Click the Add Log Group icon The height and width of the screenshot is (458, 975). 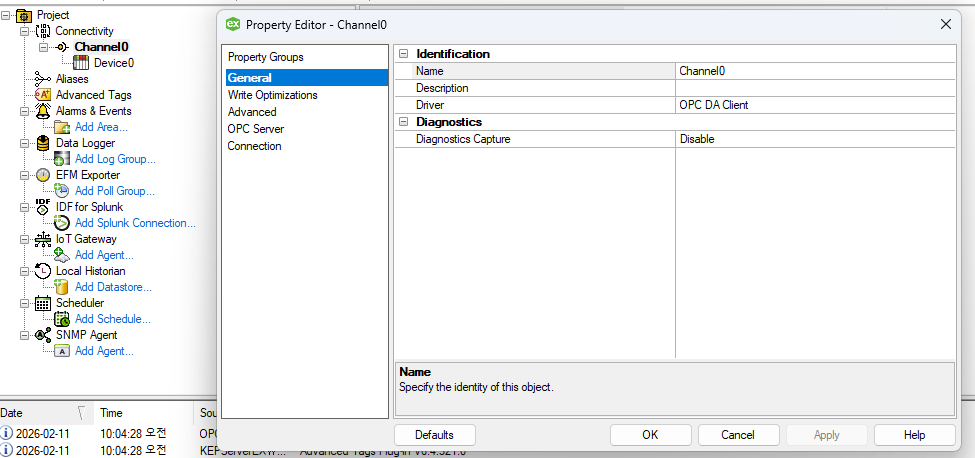point(62,159)
